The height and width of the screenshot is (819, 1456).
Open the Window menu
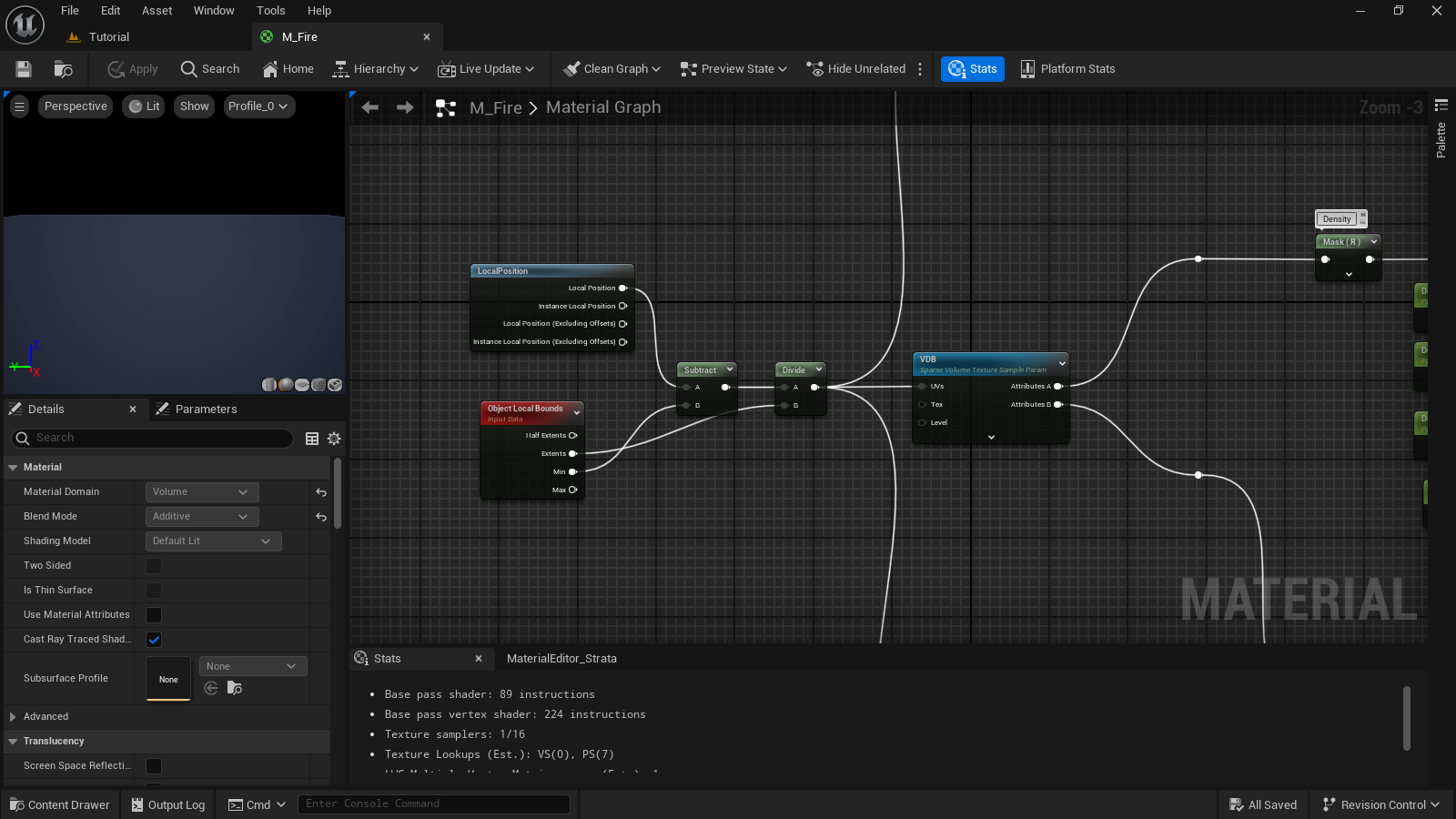(214, 11)
